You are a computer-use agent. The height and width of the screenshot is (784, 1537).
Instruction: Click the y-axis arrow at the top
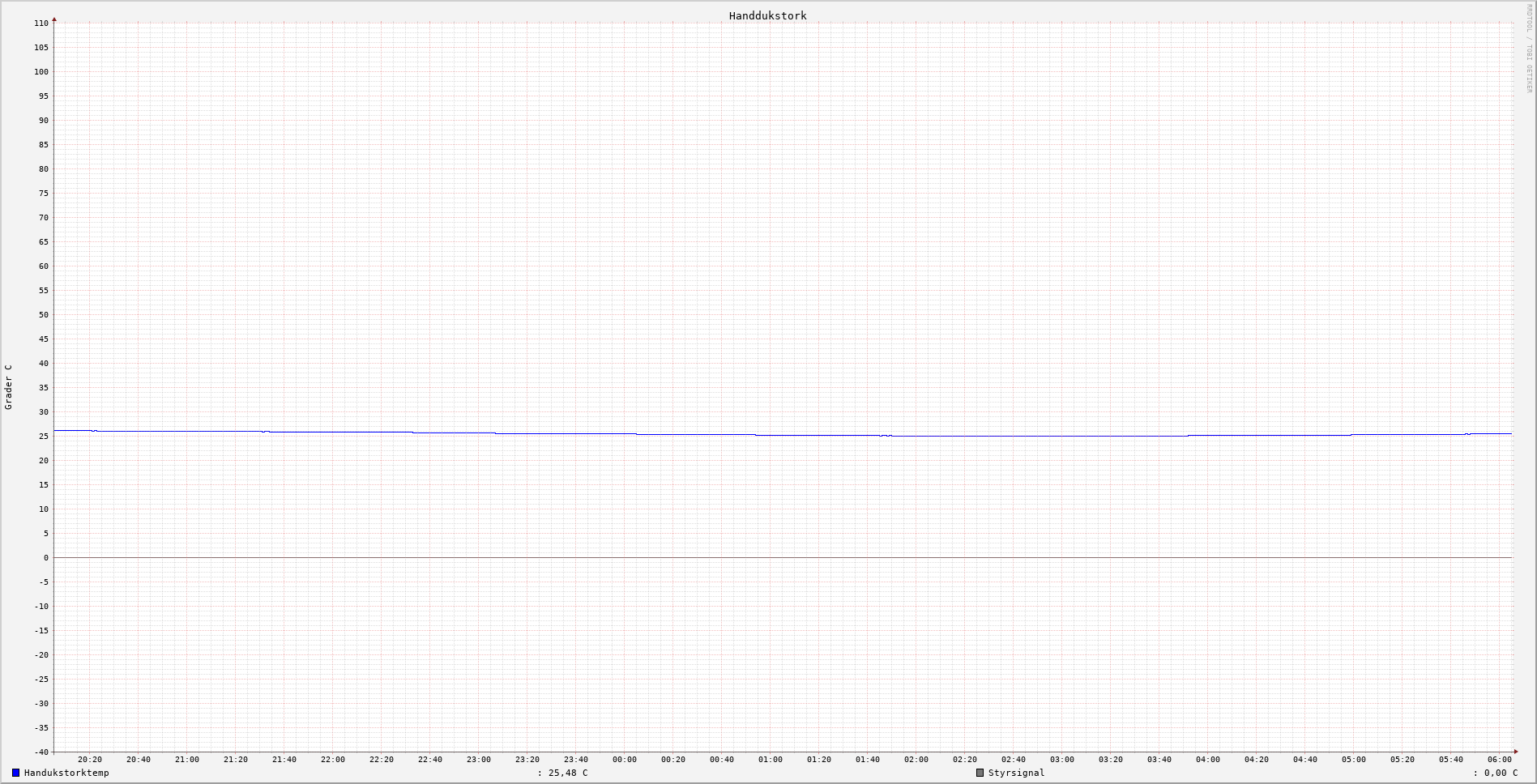(54, 19)
